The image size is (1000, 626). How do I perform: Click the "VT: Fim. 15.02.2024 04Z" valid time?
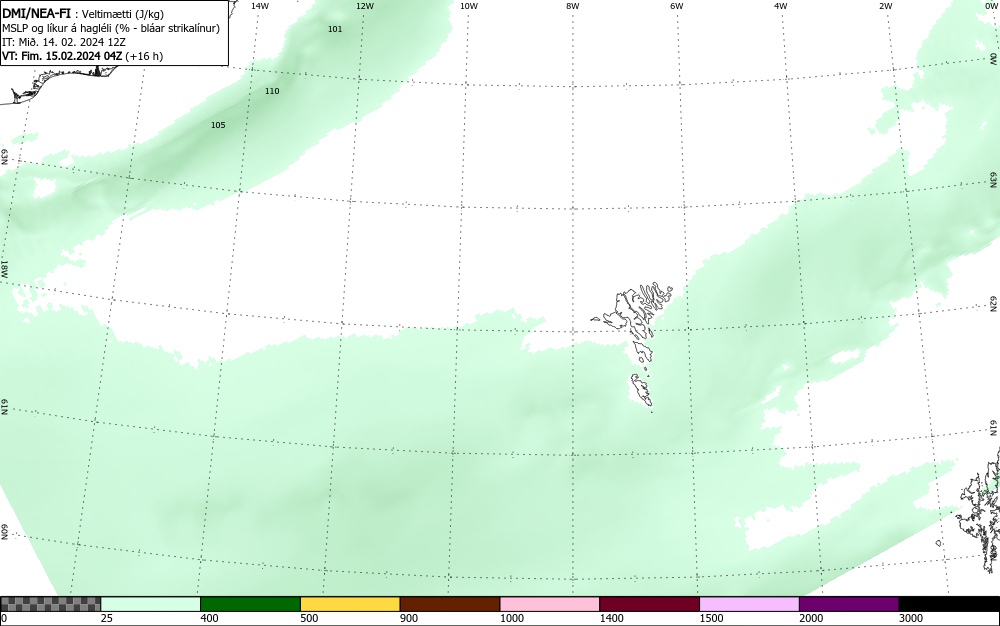(62, 56)
